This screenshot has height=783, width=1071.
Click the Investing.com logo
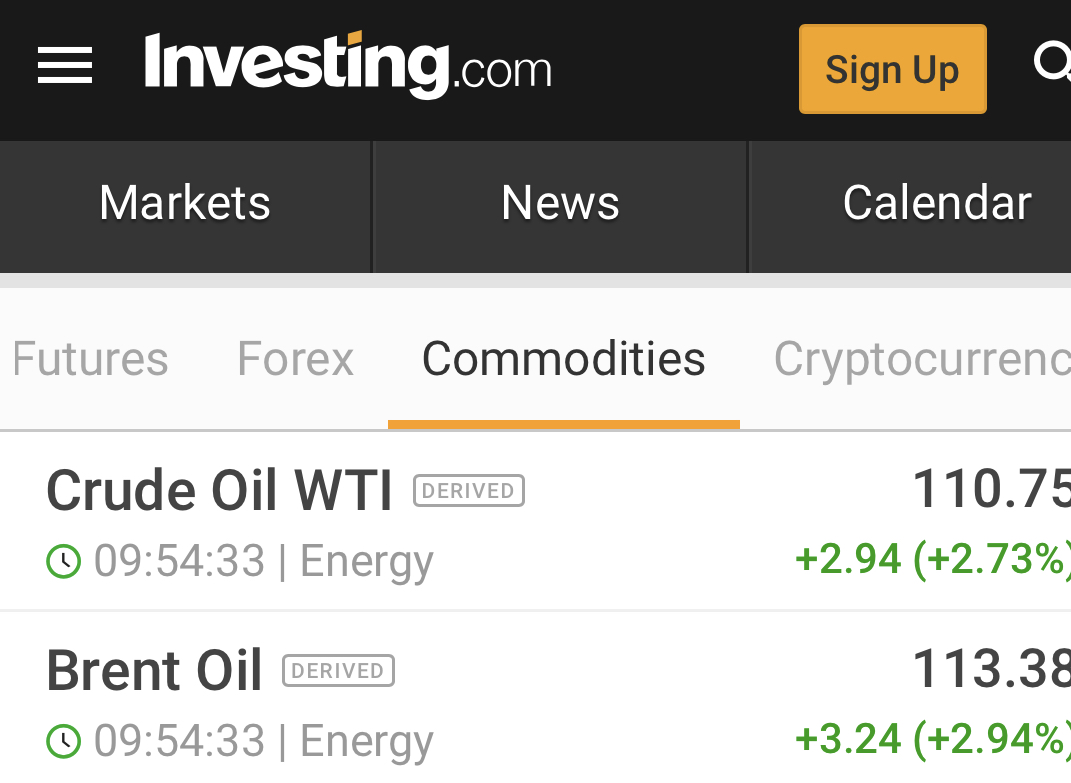[347, 66]
